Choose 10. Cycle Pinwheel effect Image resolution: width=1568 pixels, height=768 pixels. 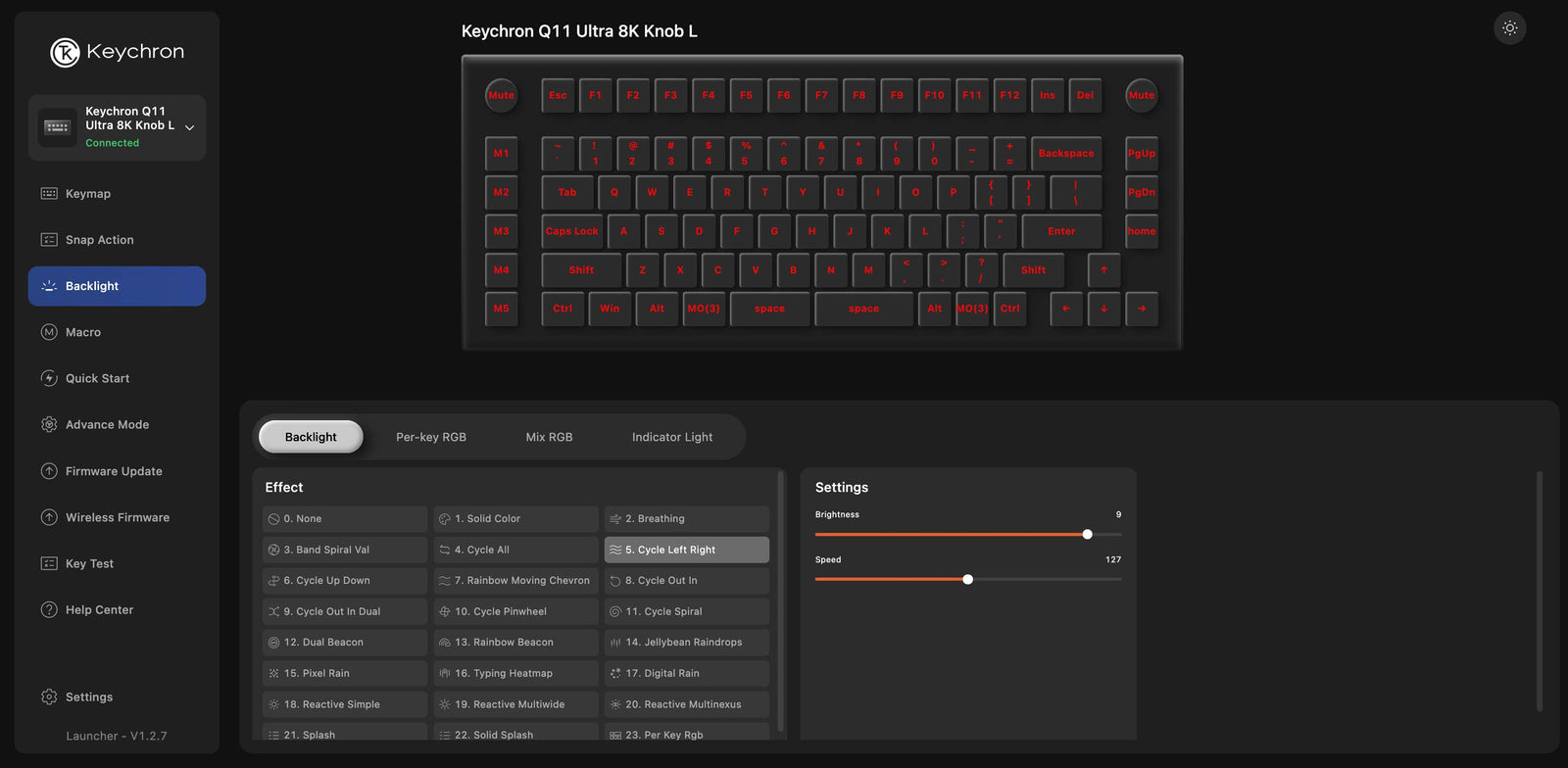[516, 611]
